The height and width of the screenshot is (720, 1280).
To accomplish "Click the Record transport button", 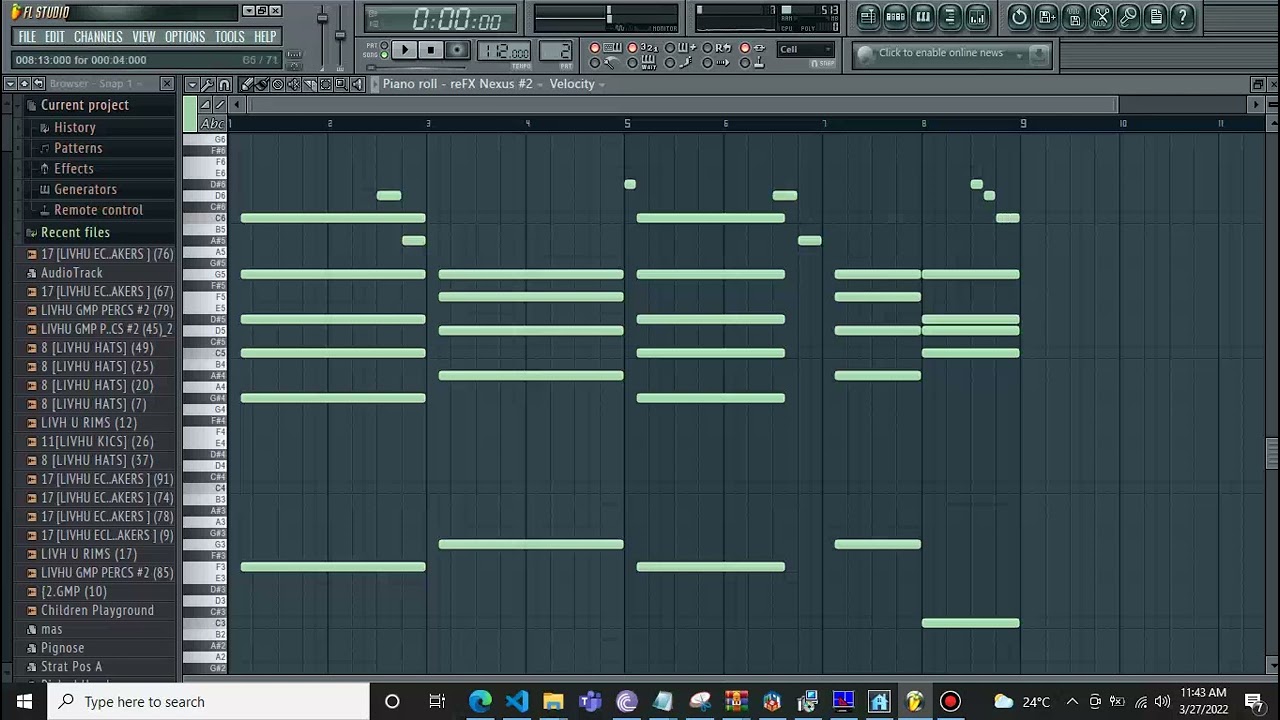I will 457,50.
